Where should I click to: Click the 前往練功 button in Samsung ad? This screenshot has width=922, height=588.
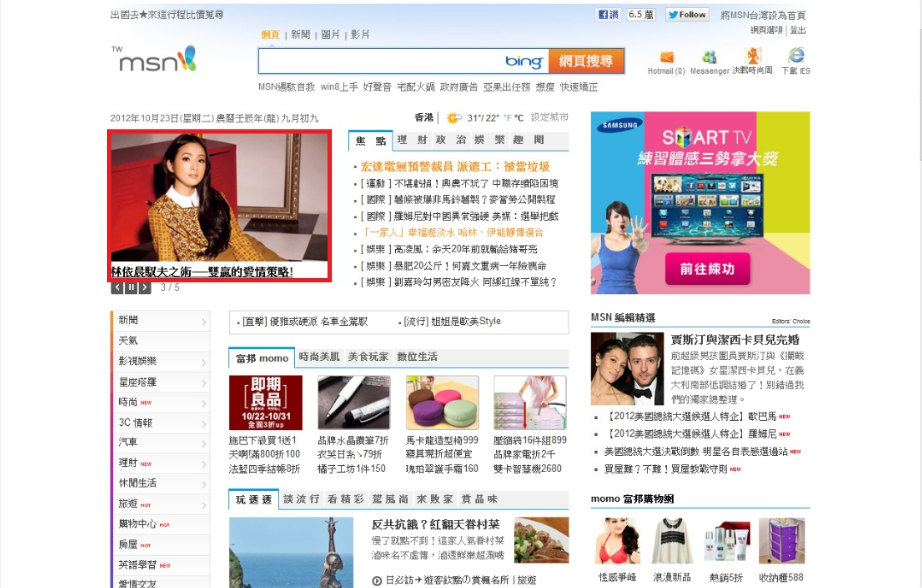tap(707, 269)
